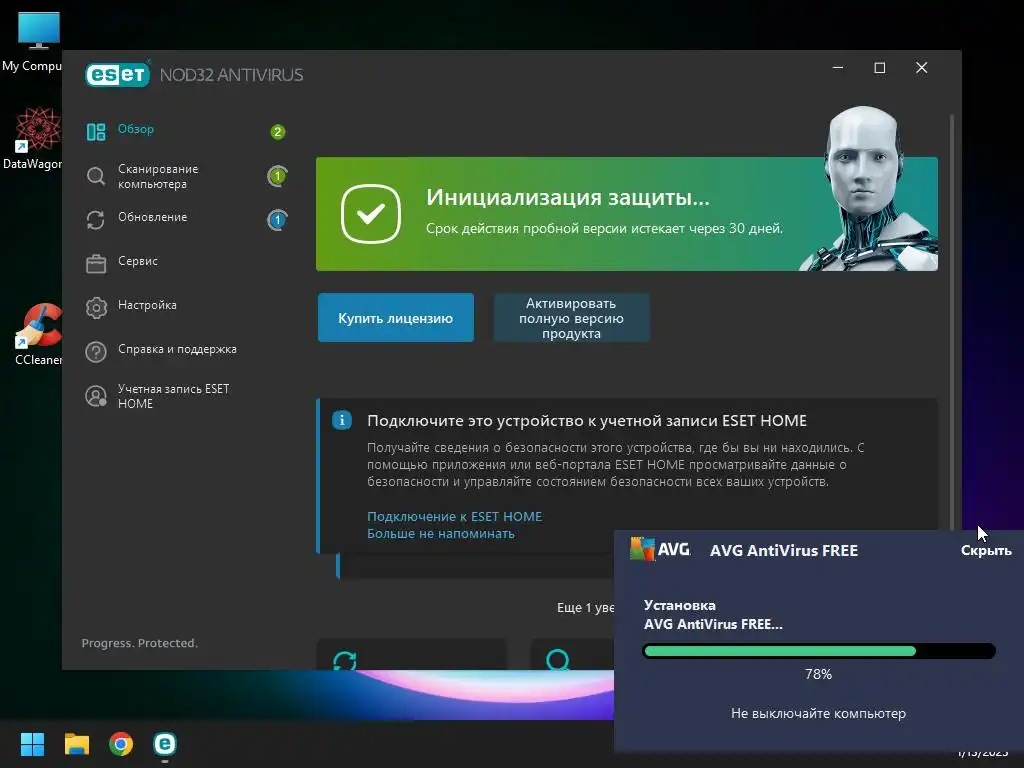Image resolution: width=1024 pixels, height=768 pixels.
Task: Click the ESET window vertical scrollbar
Action: (952, 320)
